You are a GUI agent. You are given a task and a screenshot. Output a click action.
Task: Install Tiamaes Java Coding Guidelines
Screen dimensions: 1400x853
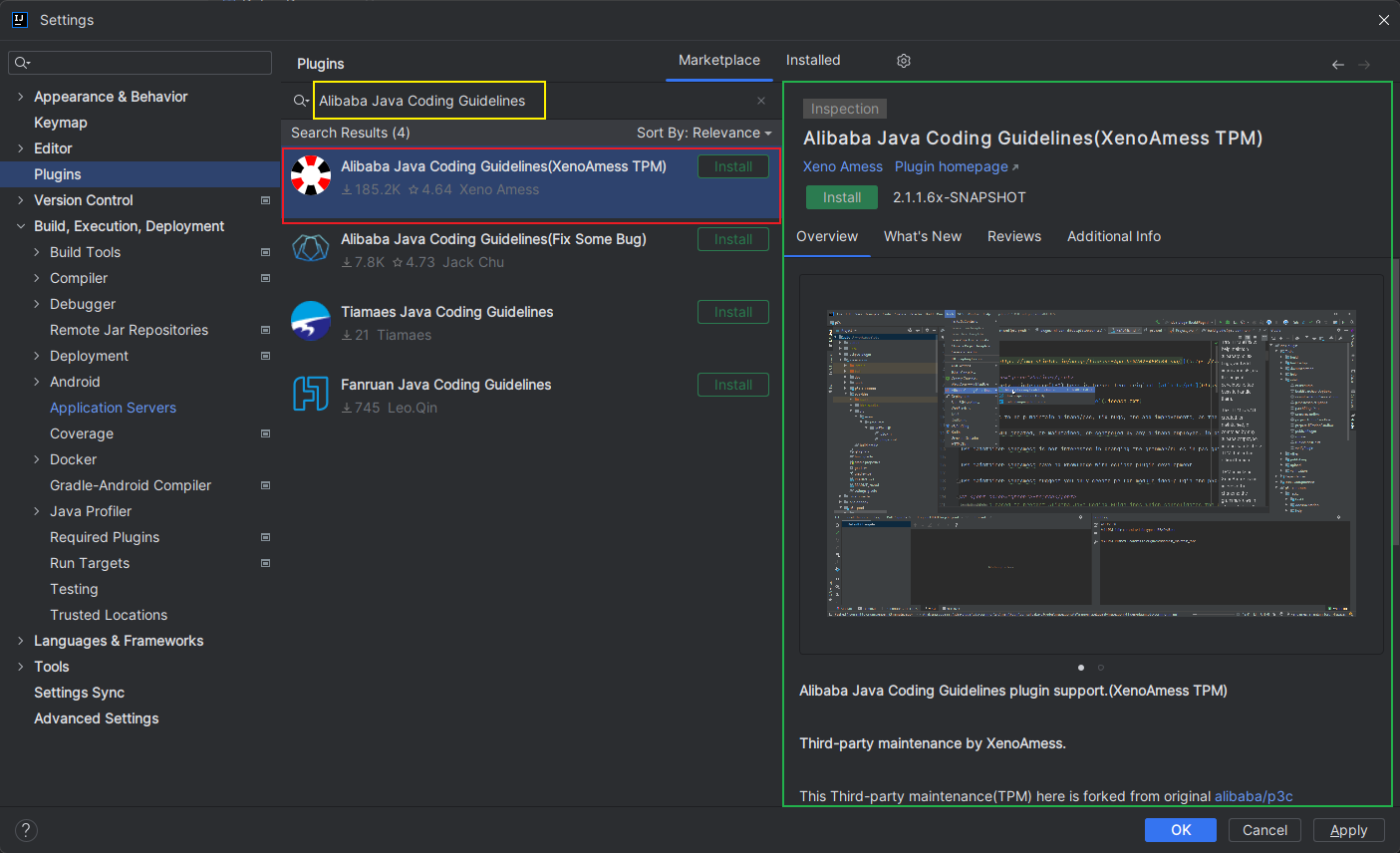(733, 312)
